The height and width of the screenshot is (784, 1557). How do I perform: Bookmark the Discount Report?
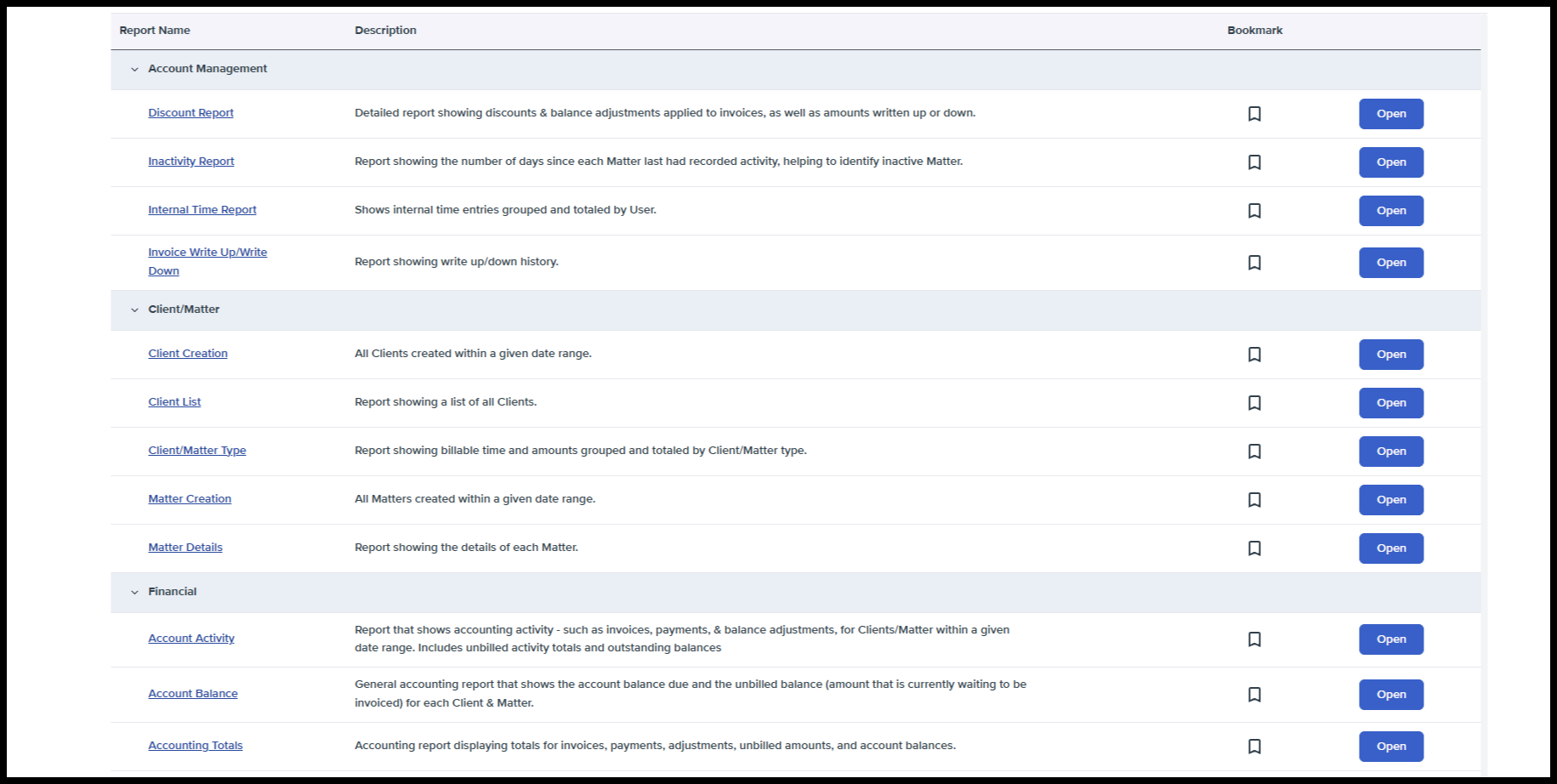[1254, 114]
